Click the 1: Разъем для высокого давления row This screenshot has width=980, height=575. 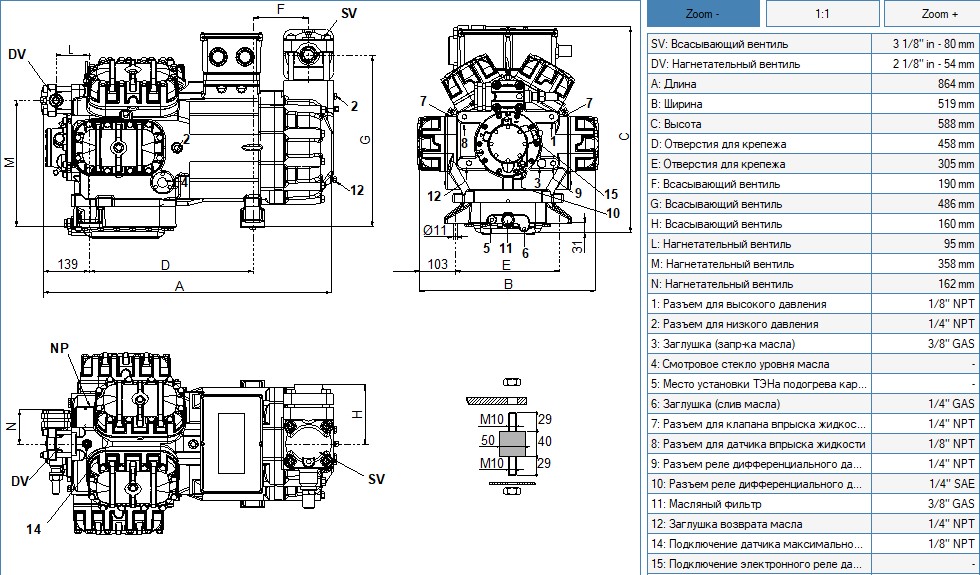(813, 304)
